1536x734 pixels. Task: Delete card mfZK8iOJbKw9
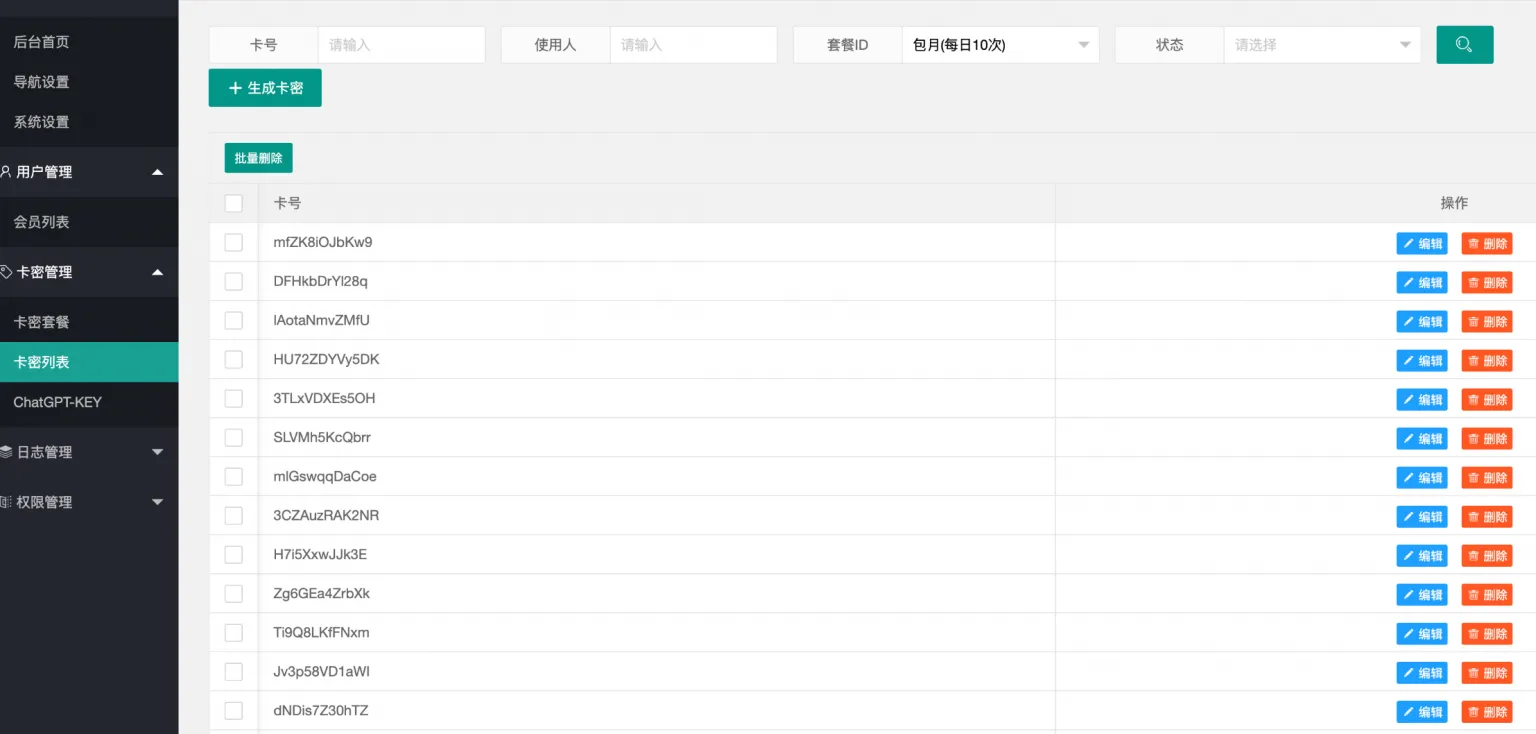(x=1487, y=243)
